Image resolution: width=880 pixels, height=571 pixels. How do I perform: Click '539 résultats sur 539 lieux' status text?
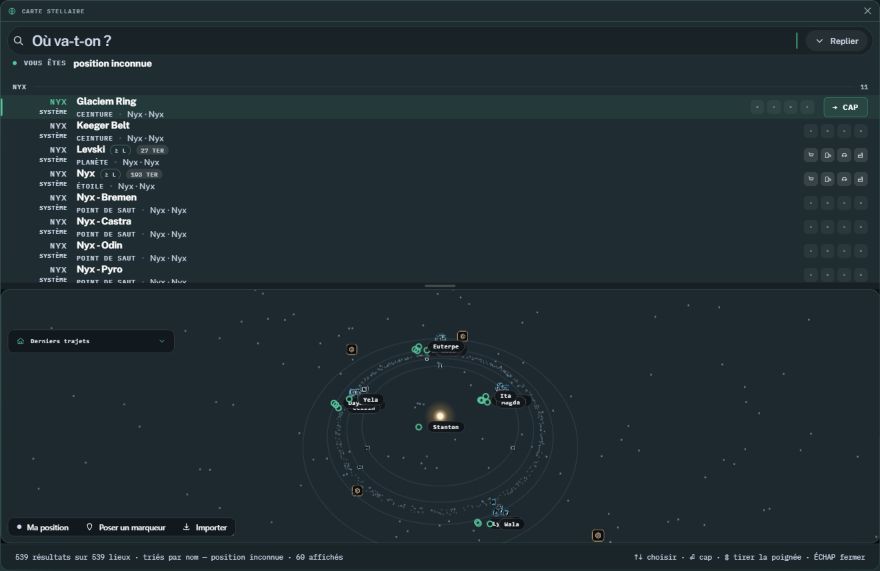point(72,557)
